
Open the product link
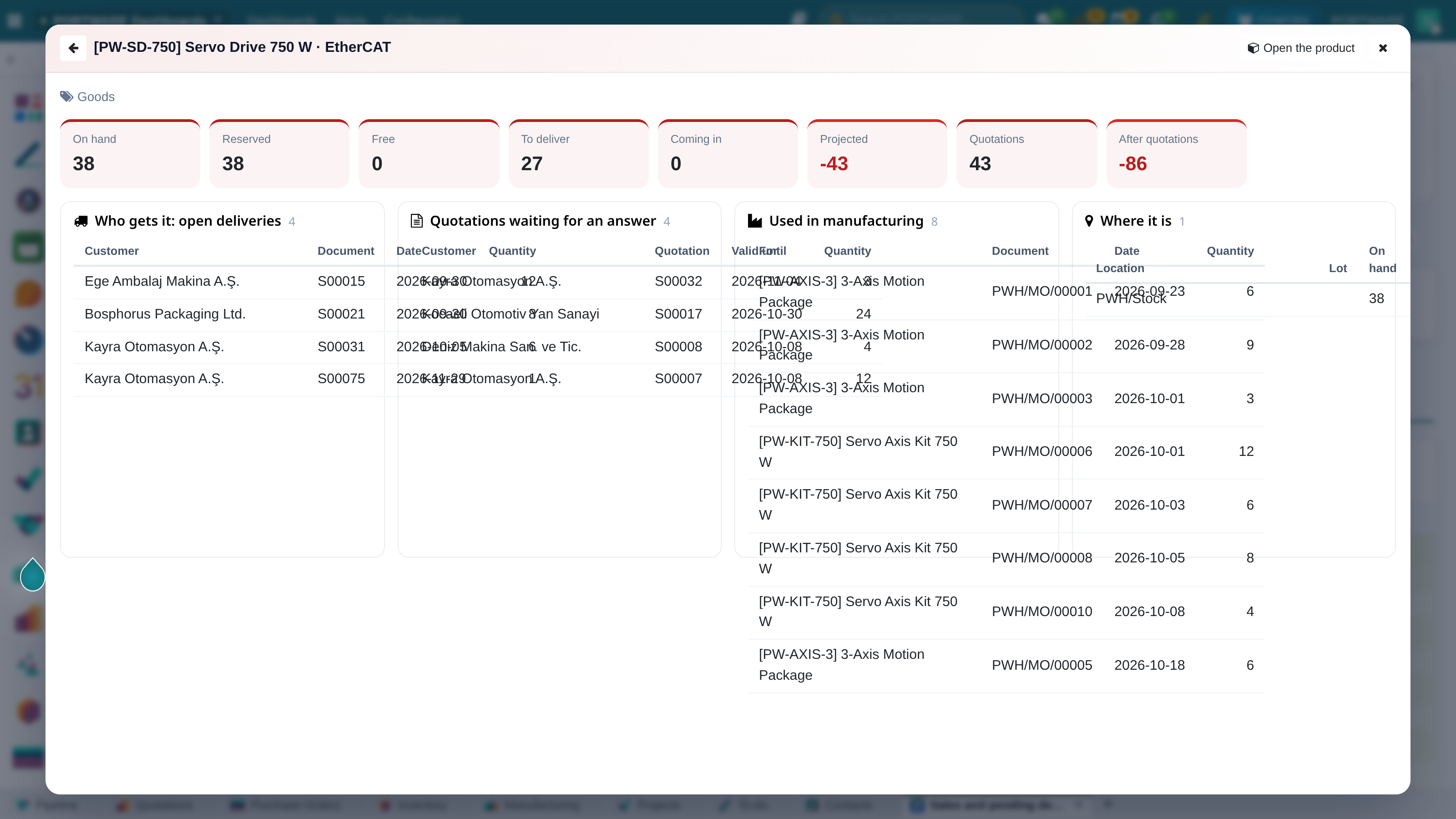coord(1301,48)
